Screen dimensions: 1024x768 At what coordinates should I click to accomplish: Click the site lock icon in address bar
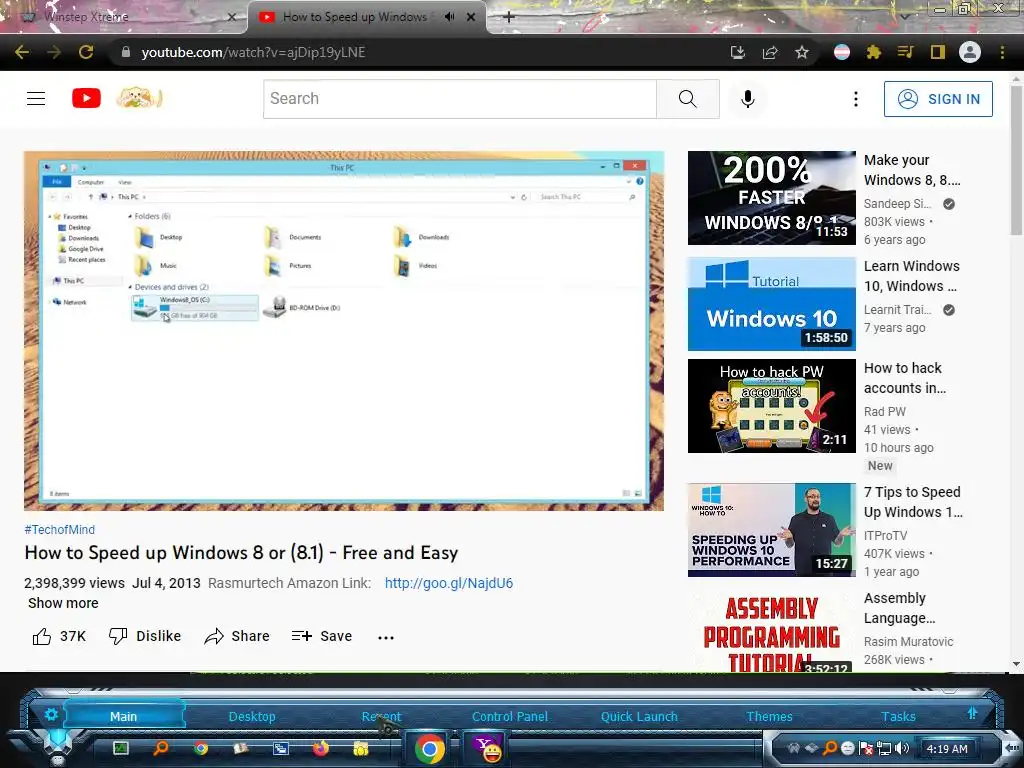(125, 52)
